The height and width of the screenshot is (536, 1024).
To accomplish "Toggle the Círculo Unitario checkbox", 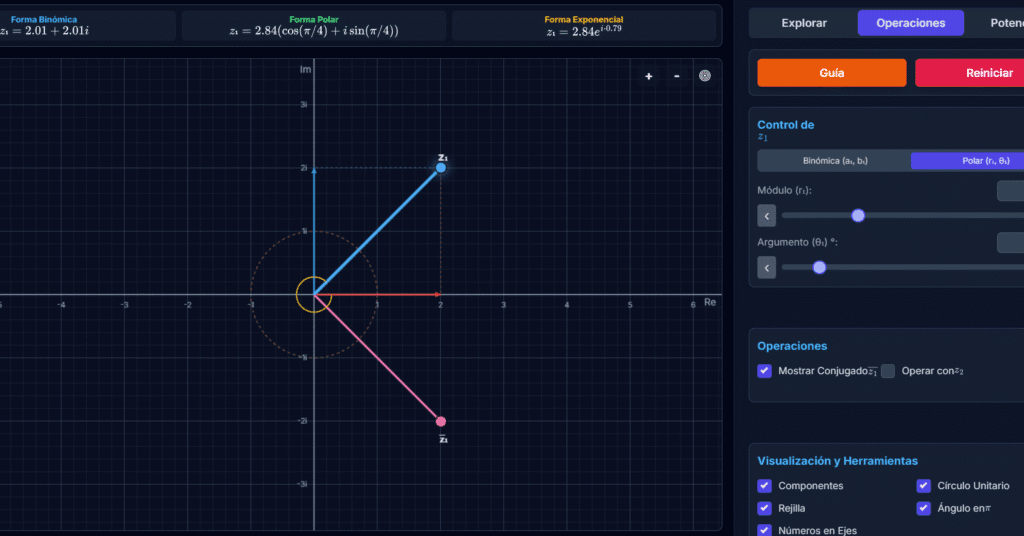I will 924,486.
